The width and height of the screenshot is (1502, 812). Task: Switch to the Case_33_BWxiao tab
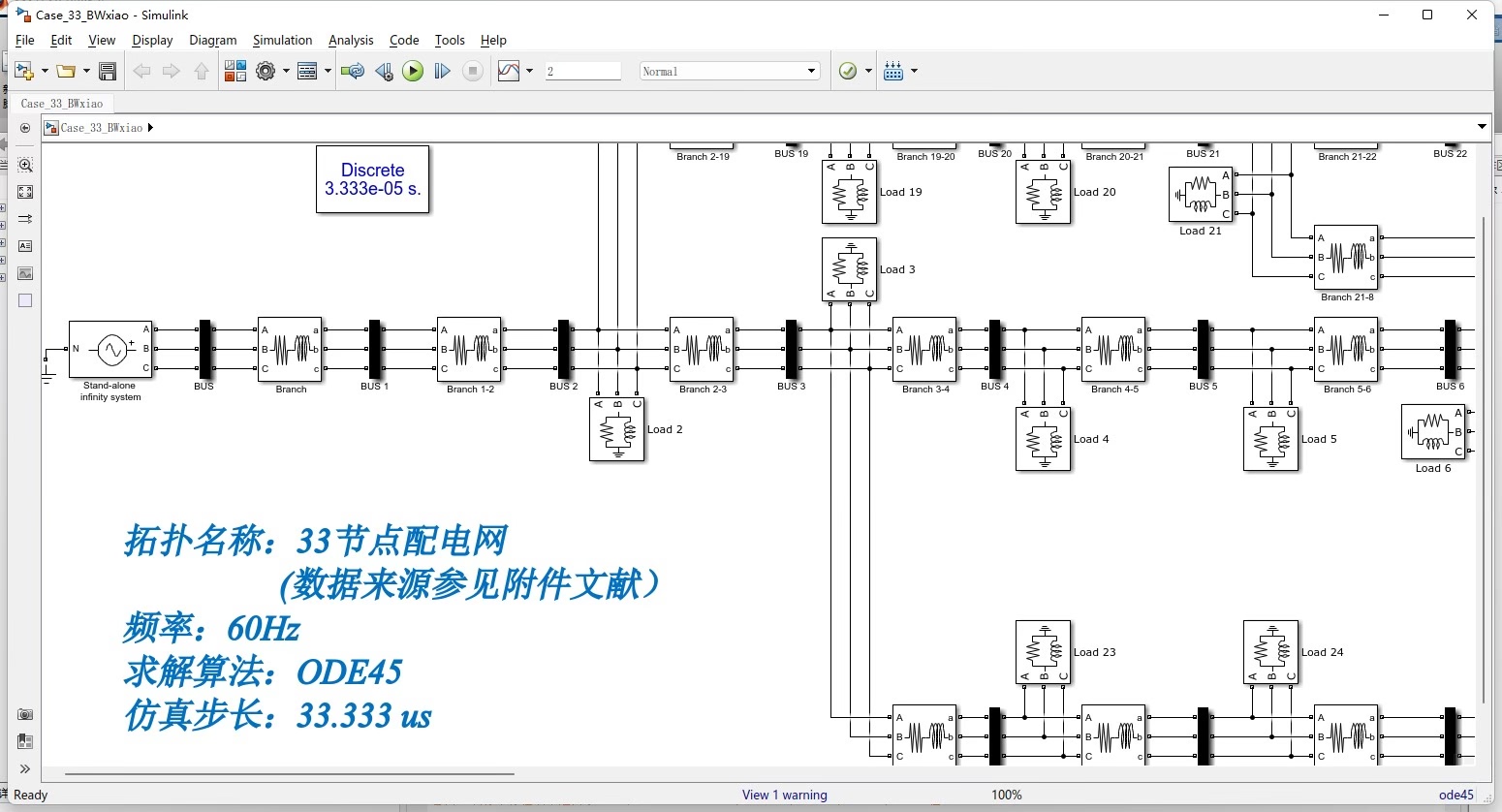[62, 103]
